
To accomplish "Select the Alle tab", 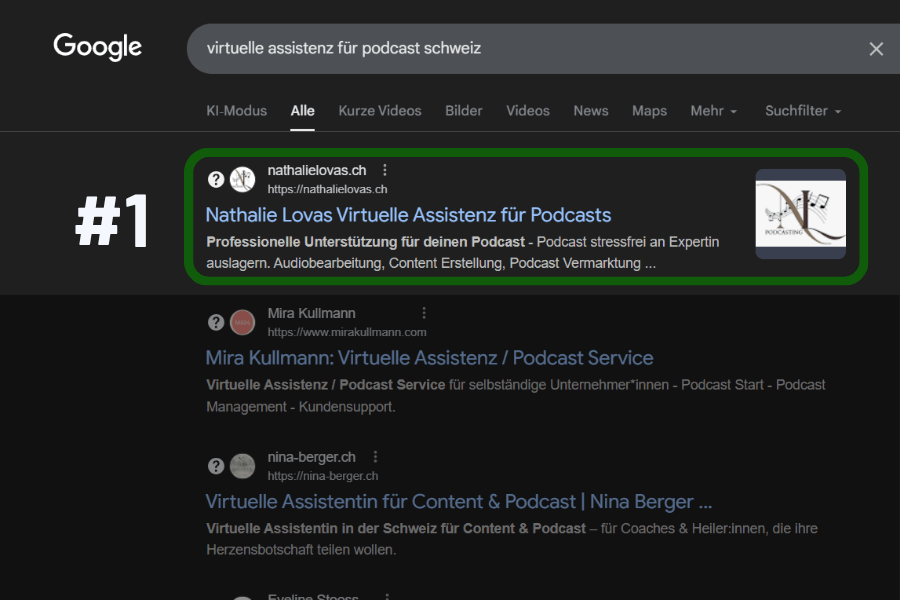I will tap(302, 111).
